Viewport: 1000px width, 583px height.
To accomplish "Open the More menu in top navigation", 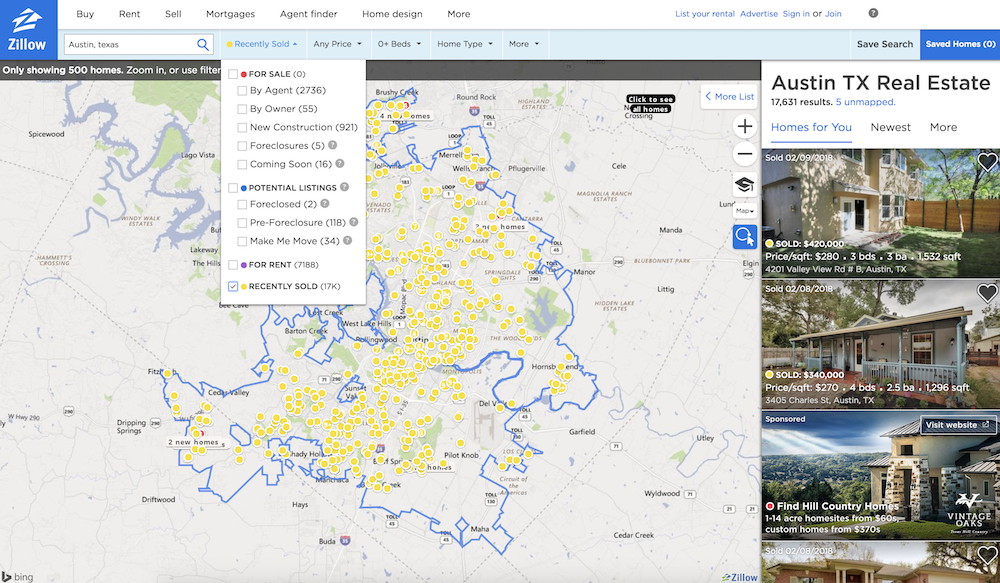I will click(x=459, y=14).
